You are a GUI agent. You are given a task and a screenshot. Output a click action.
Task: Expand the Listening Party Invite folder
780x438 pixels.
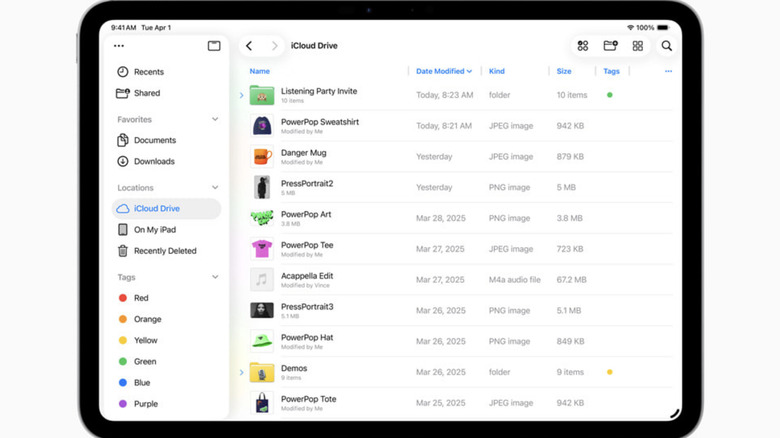pos(242,96)
